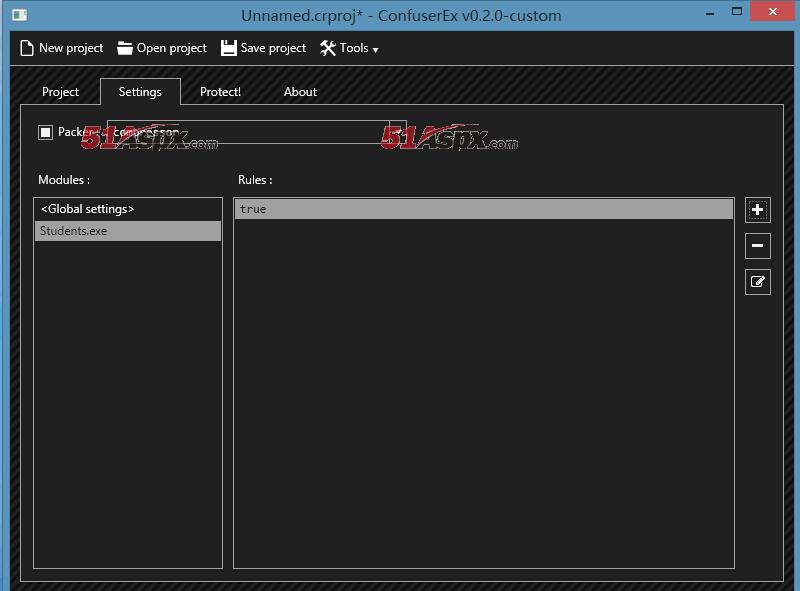
Task: Select the 'true' rule row
Action: point(484,209)
